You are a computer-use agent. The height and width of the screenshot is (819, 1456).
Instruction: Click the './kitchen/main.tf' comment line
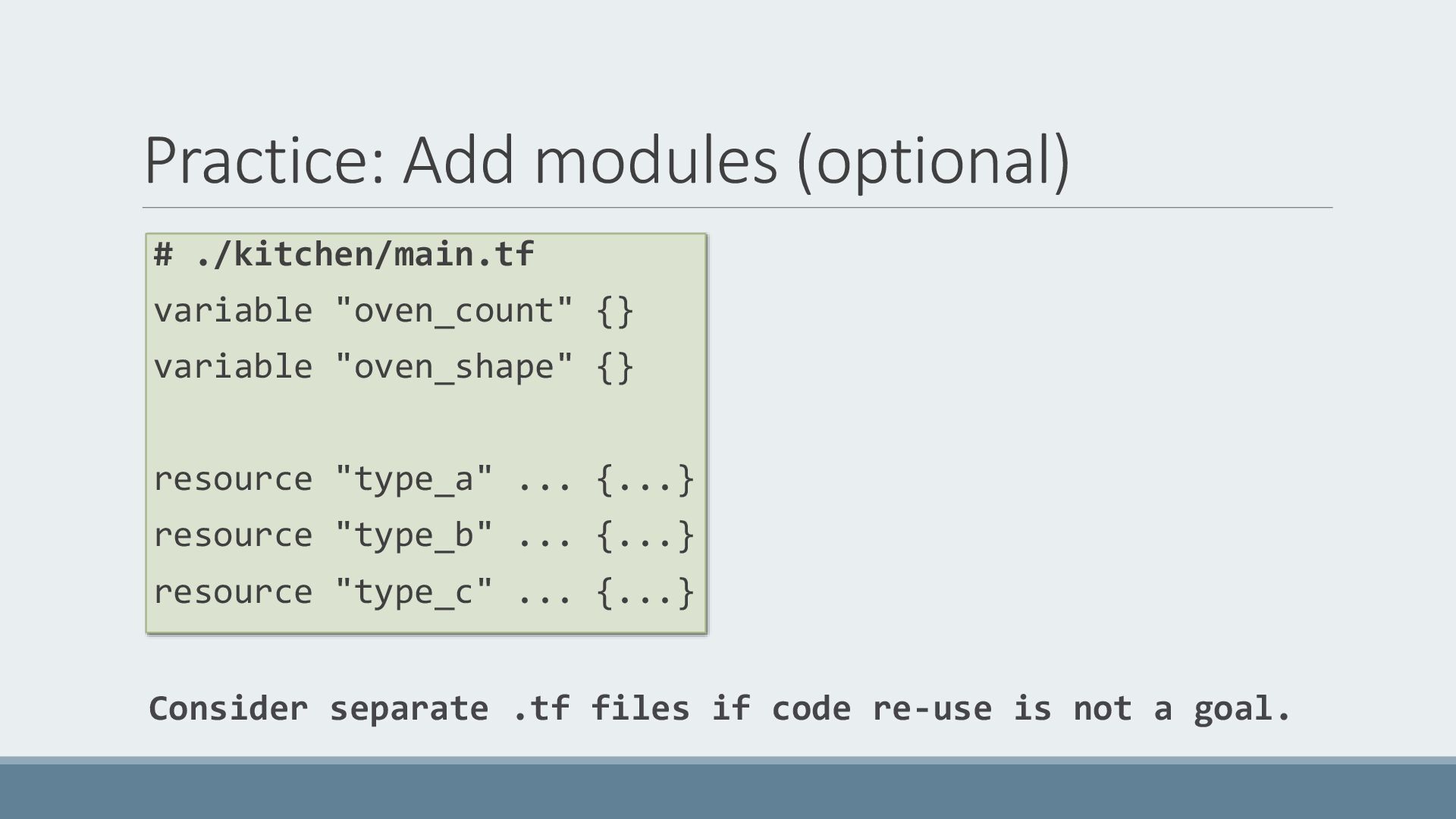344,254
